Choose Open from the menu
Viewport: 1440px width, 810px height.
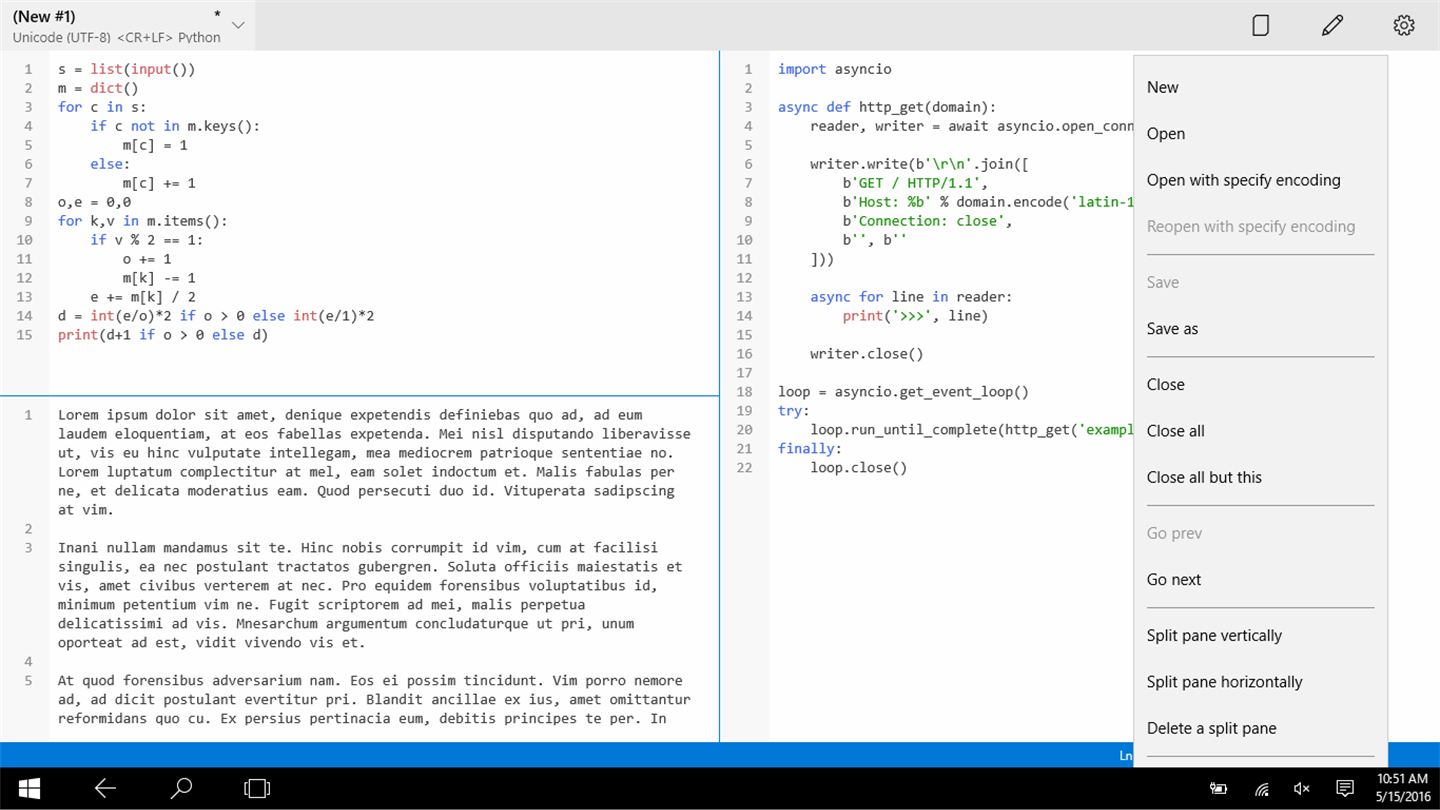coord(1166,134)
